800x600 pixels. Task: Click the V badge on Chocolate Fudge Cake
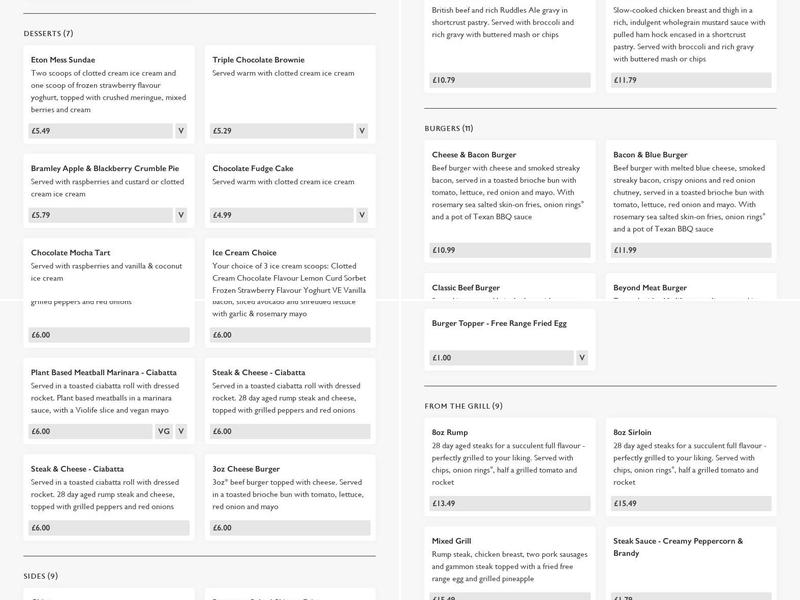click(x=362, y=215)
